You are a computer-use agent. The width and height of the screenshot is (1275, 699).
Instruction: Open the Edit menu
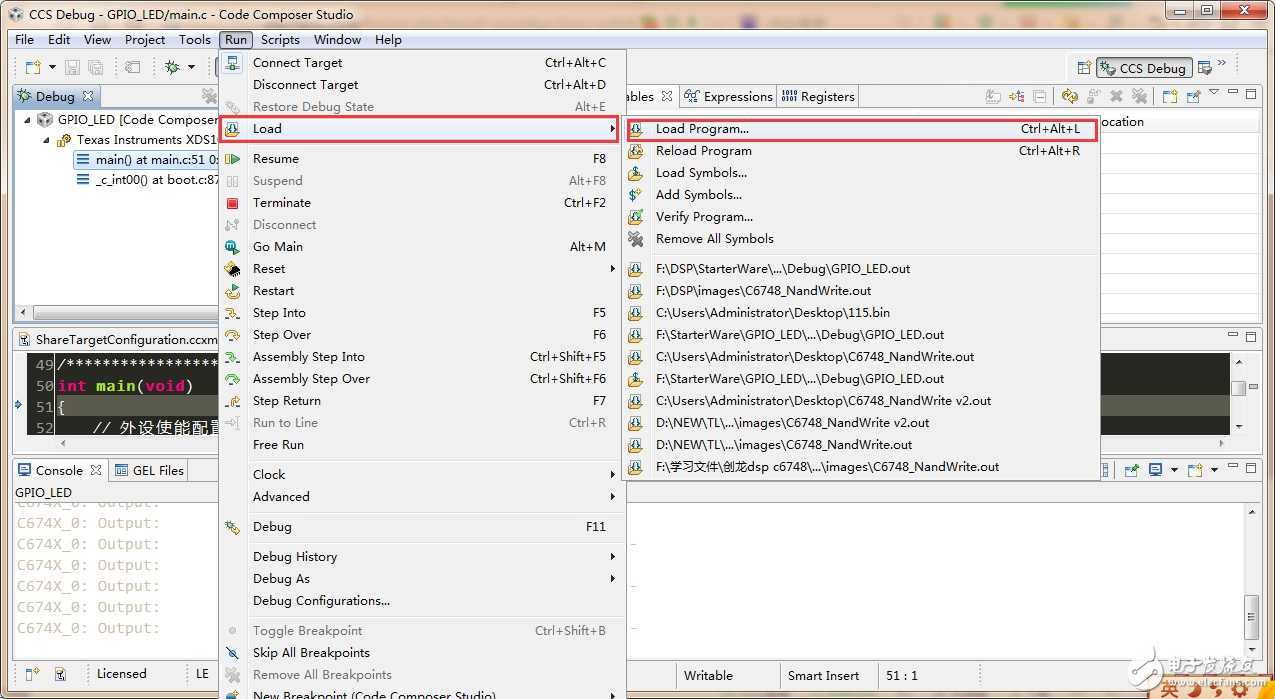pyautogui.click(x=59, y=39)
